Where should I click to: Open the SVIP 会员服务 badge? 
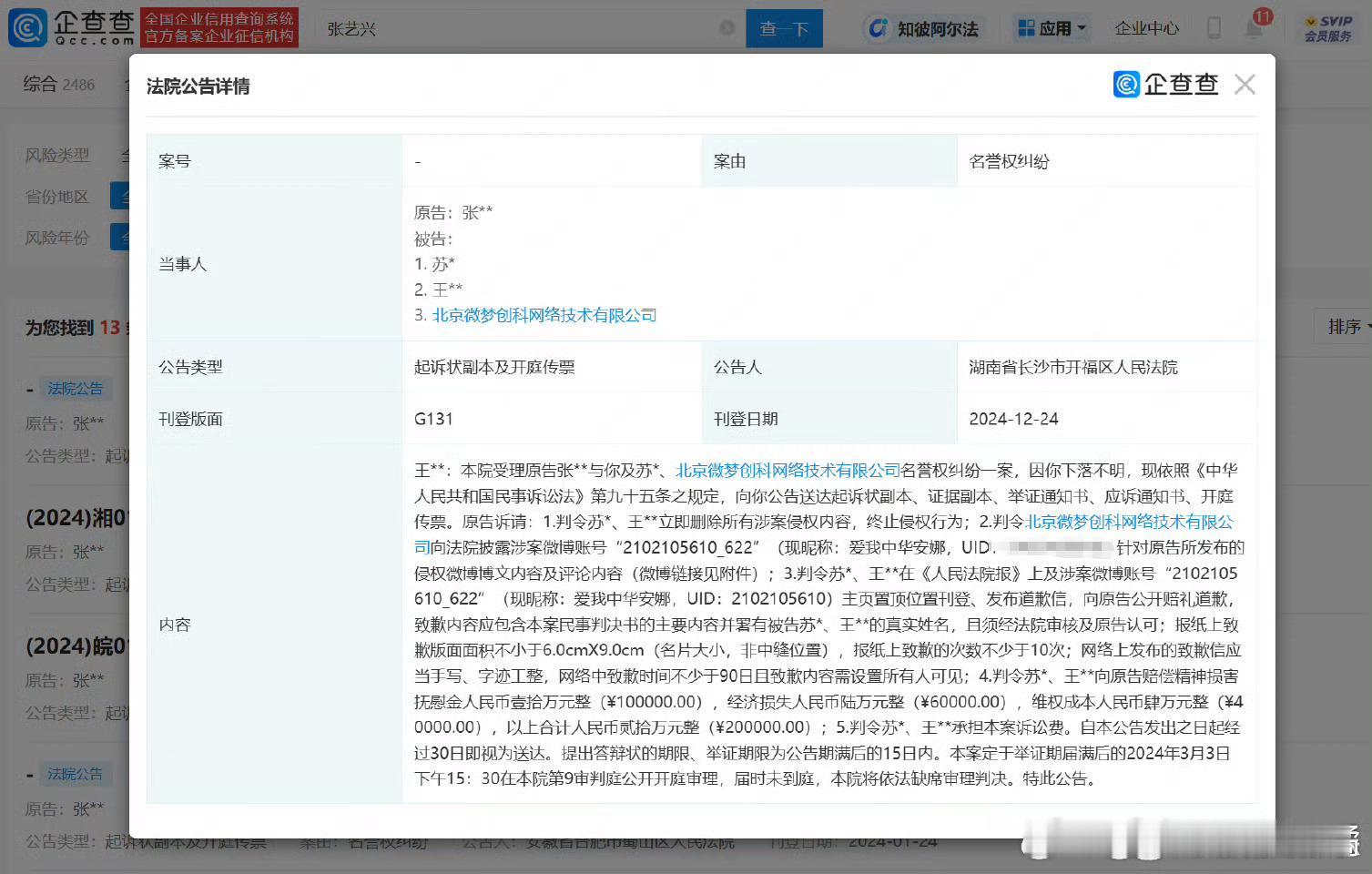coord(1327,28)
